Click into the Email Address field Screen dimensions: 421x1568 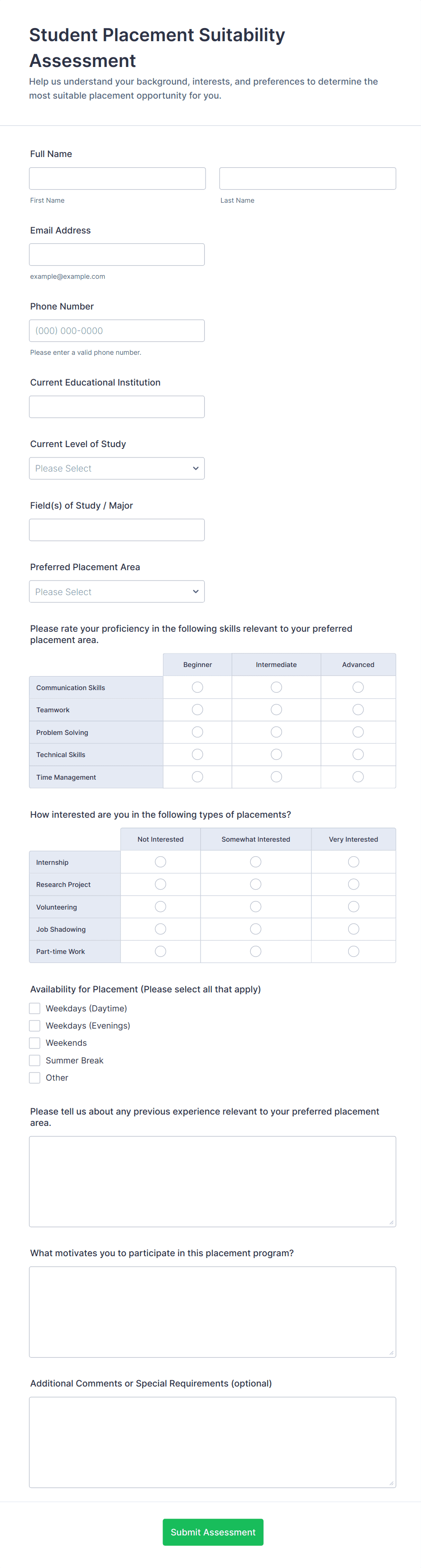point(116,254)
